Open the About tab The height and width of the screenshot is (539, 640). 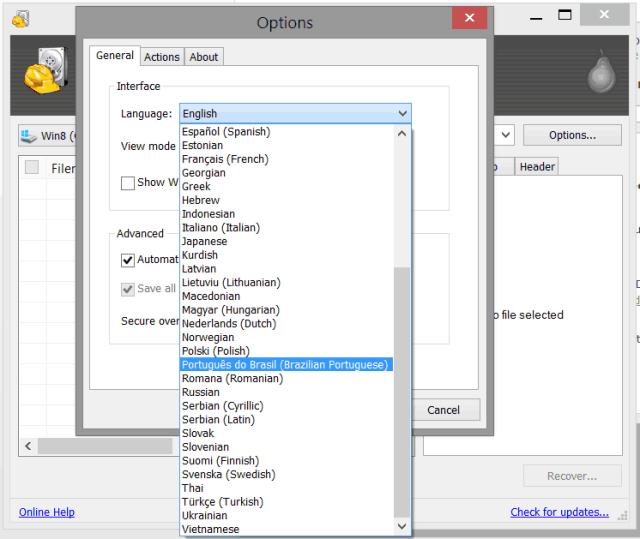click(204, 57)
